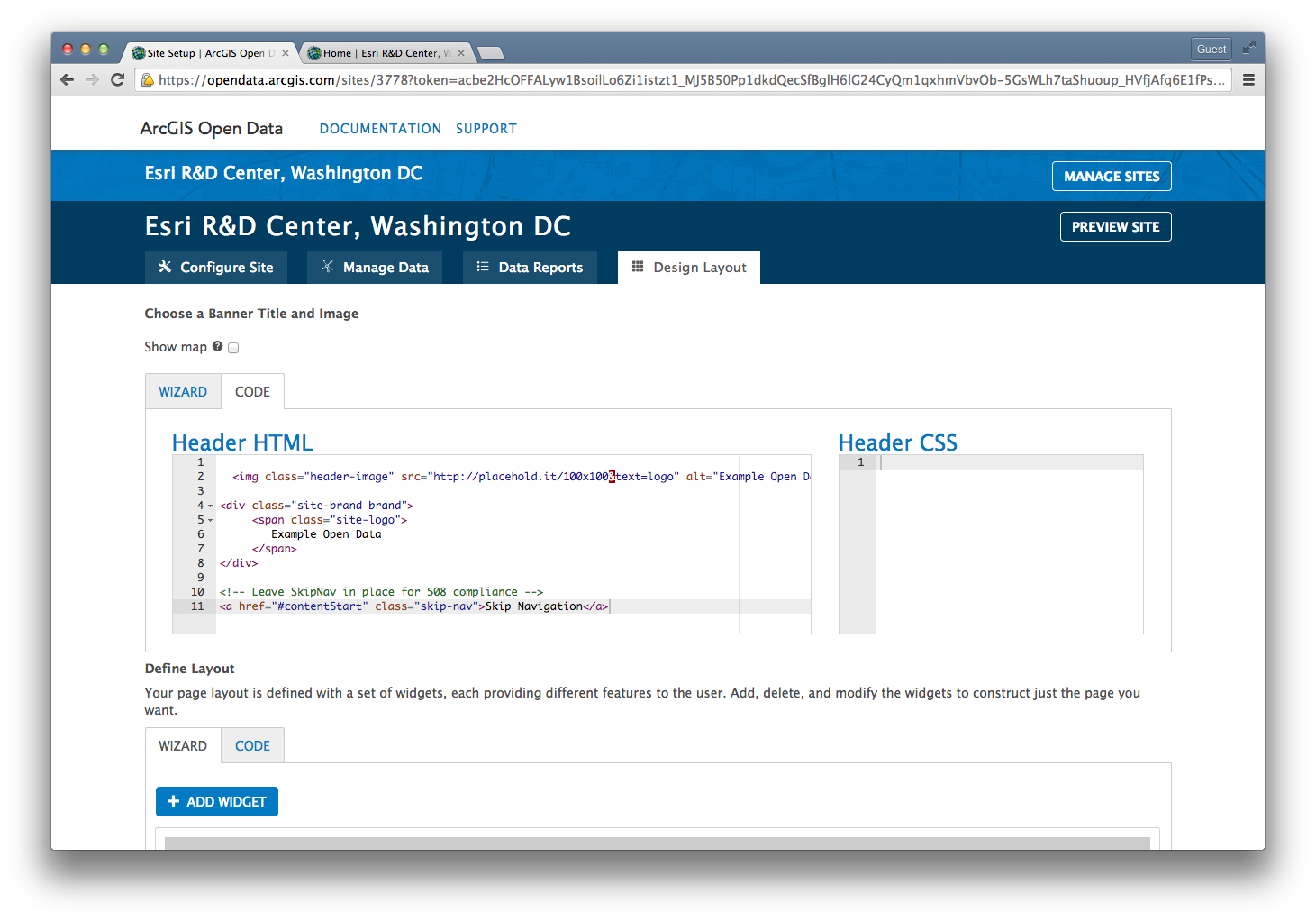Collapse the code fold at line 5
Image resolution: width=1316 pixels, height=921 pixels.
coord(211,520)
